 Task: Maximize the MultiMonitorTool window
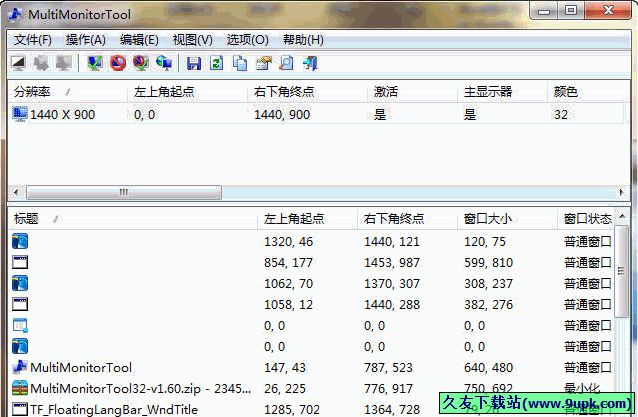[571, 10]
